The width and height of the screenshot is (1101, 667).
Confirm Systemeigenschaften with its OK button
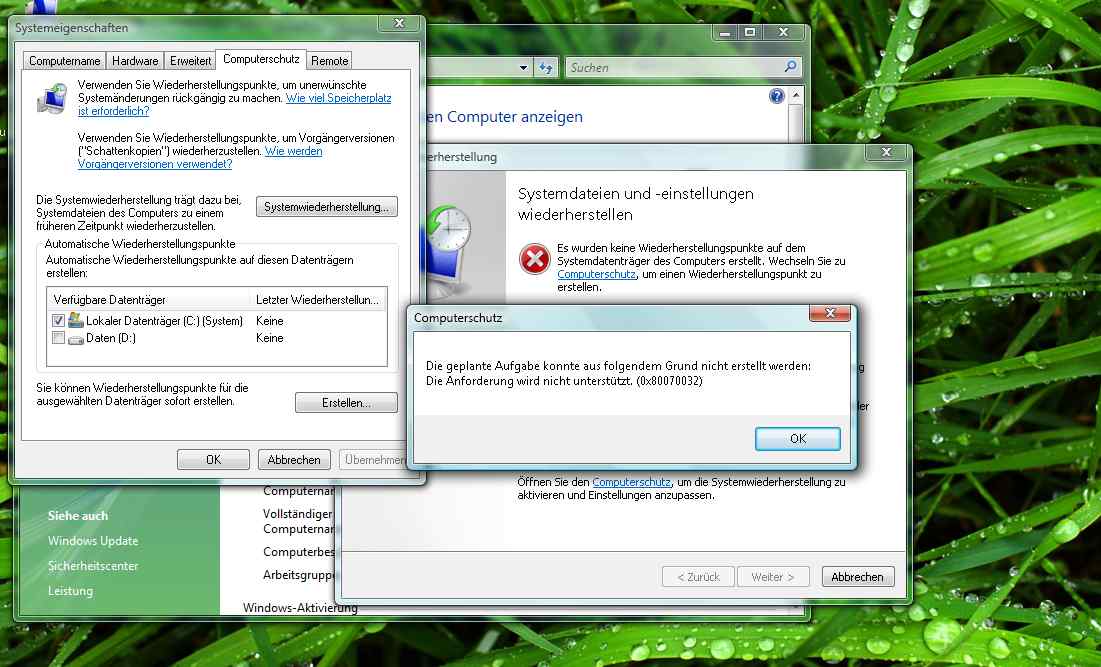(213, 460)
